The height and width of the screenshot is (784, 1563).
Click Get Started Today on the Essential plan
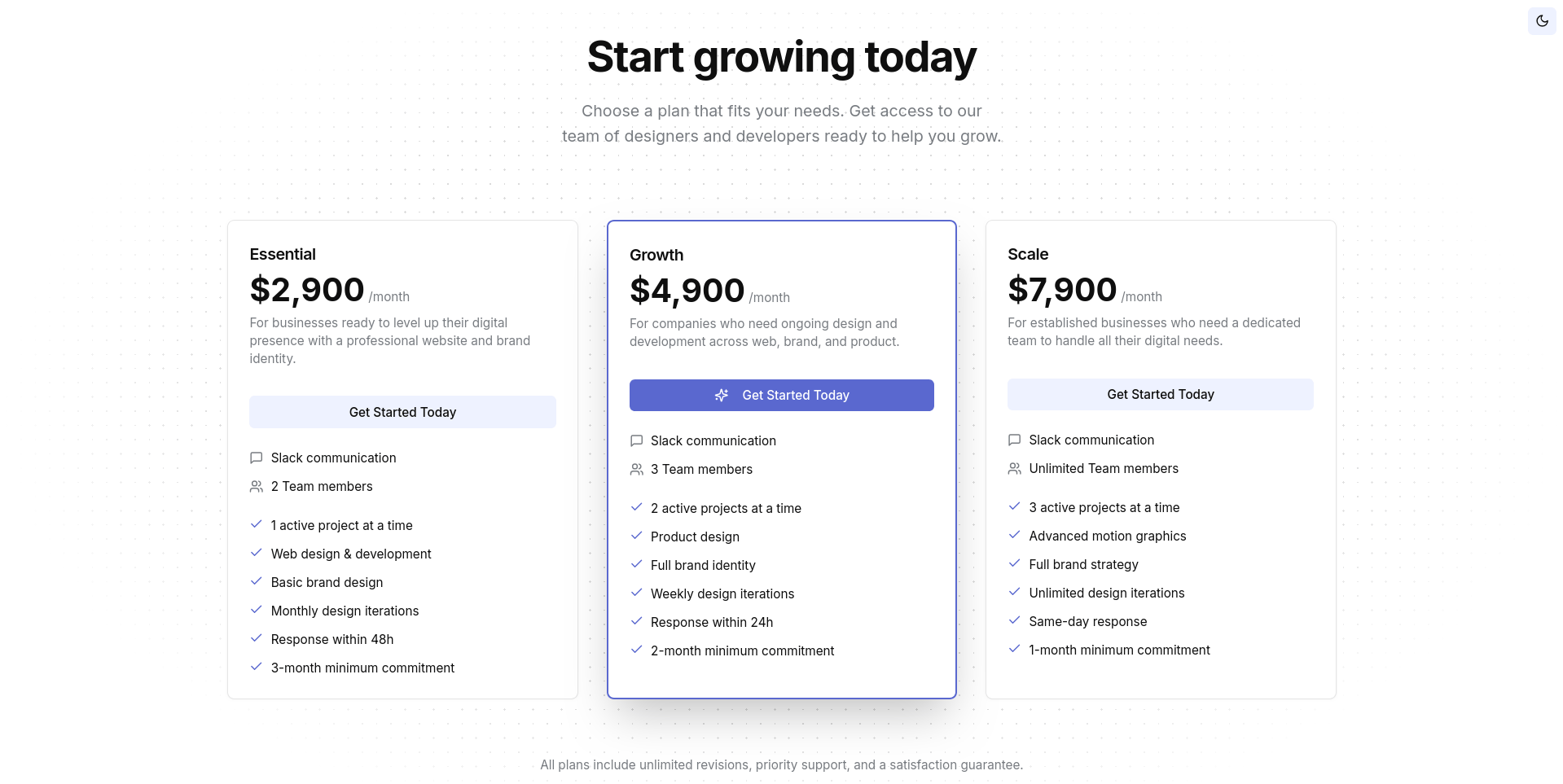coord(402,412)
